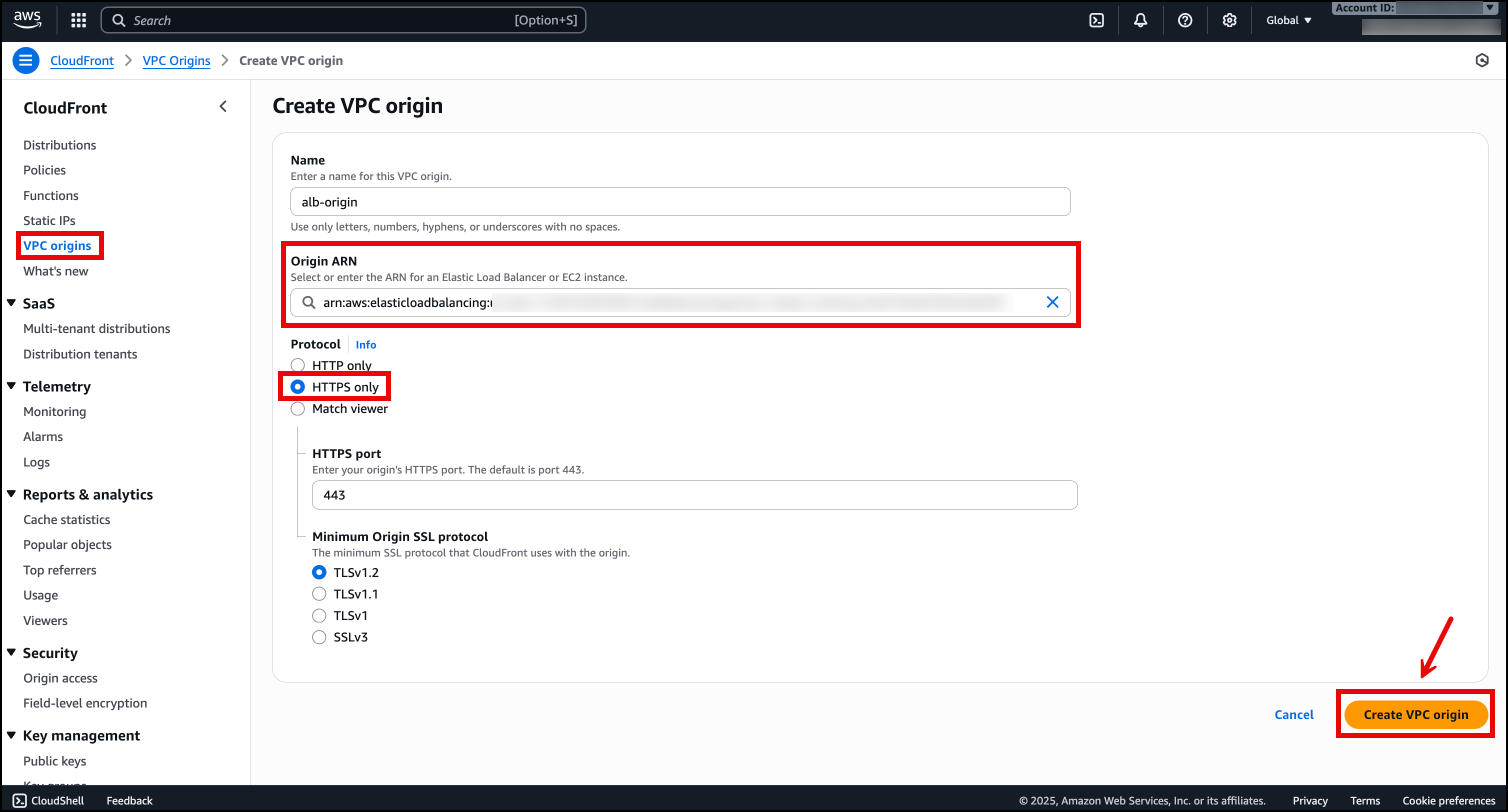This screenshot has height=812, width=1508.
Task: Click the refresh icon near the breadcrumb
Action: click(x=1481, y=60)
